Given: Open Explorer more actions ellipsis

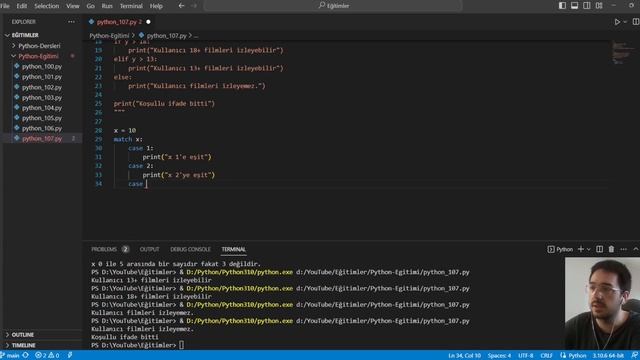Looking at the screenshot, I should [71, 22].
